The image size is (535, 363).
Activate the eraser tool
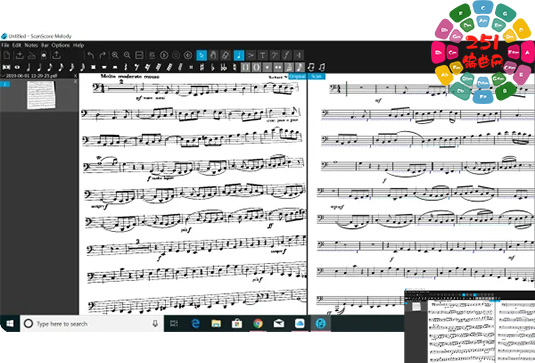pyautogui.click(x=225, y=55)
